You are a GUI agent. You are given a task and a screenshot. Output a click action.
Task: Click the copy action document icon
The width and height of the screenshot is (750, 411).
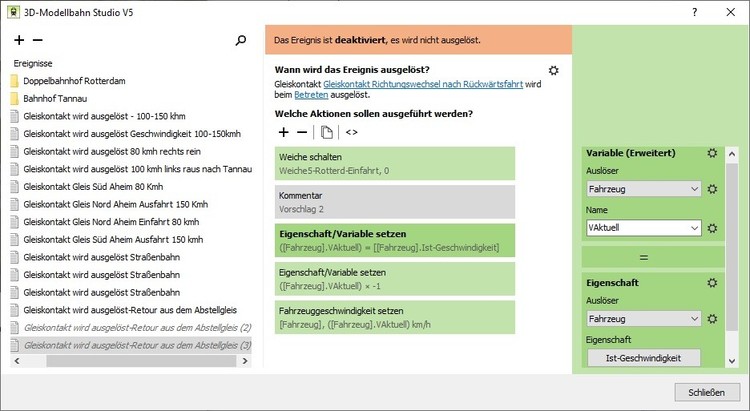[x=327, y=132]
